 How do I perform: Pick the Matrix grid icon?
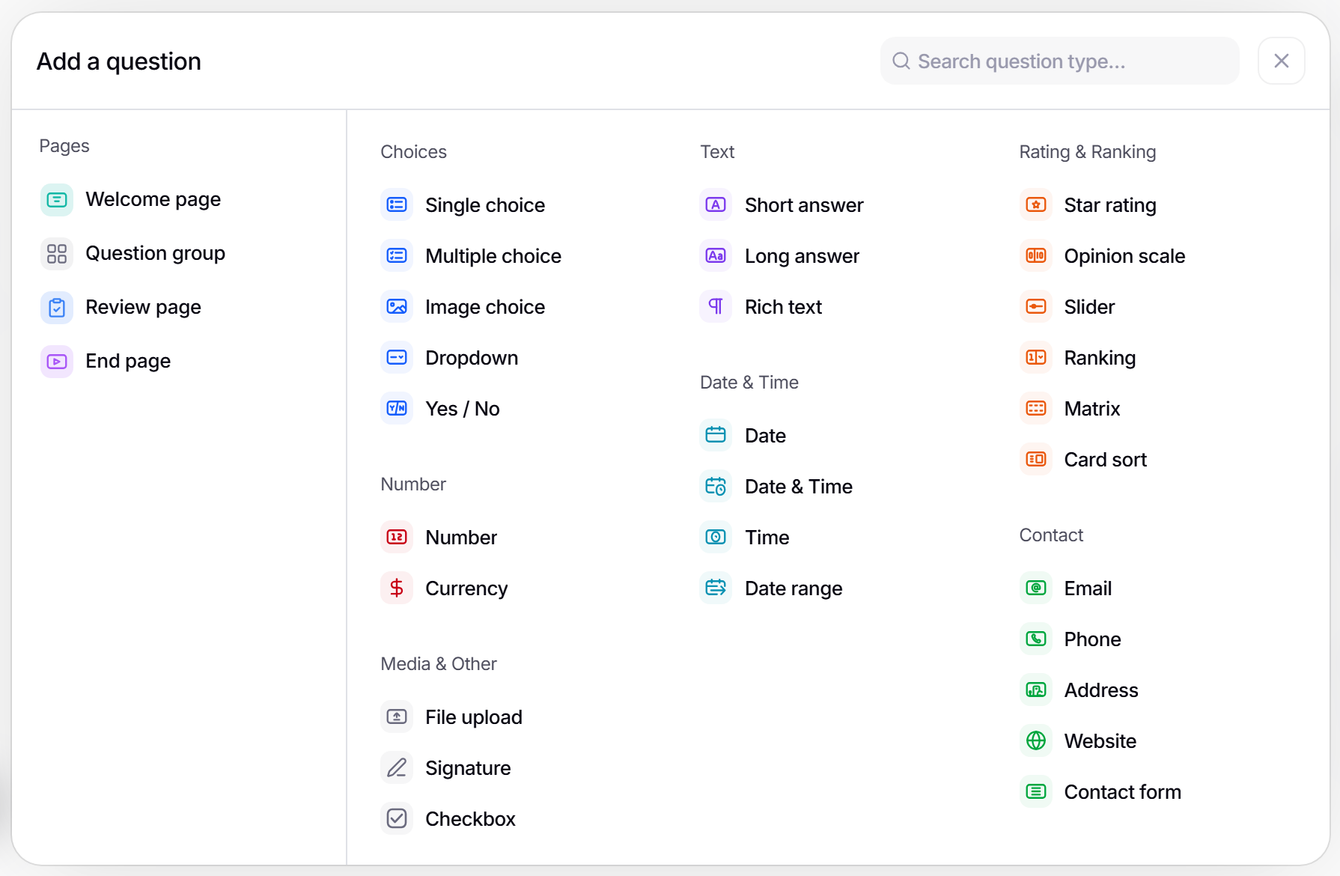[x=1036, y=409]
